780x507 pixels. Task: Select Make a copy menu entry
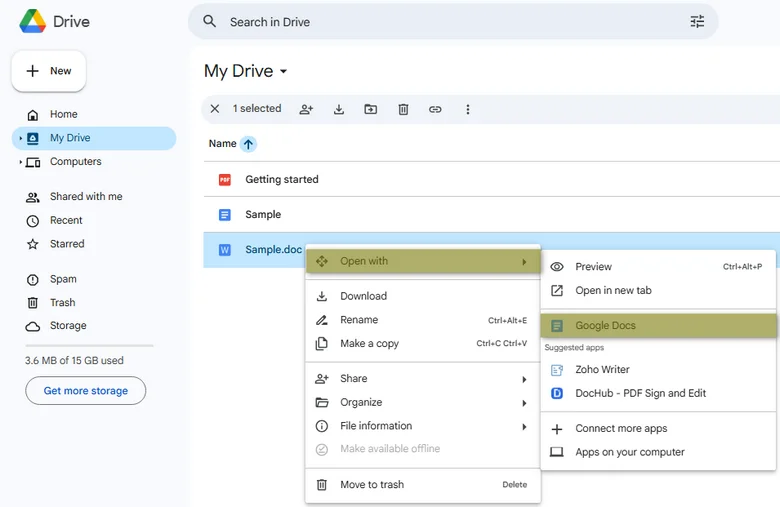(422, 343)
